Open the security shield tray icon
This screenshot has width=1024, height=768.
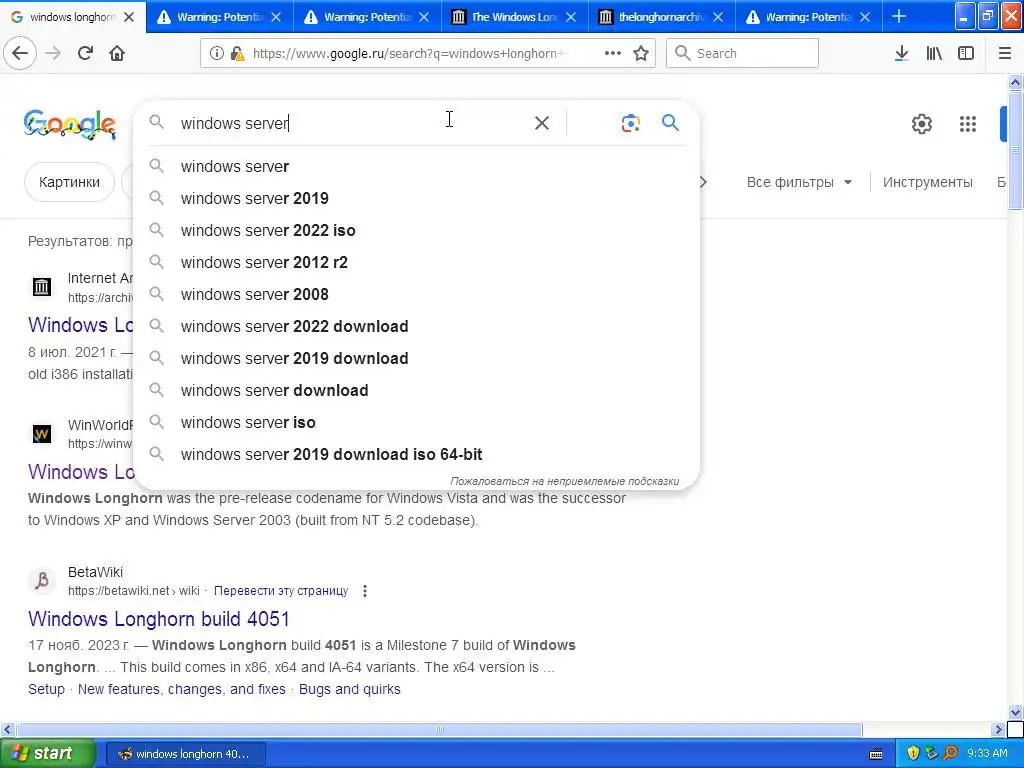913,753
